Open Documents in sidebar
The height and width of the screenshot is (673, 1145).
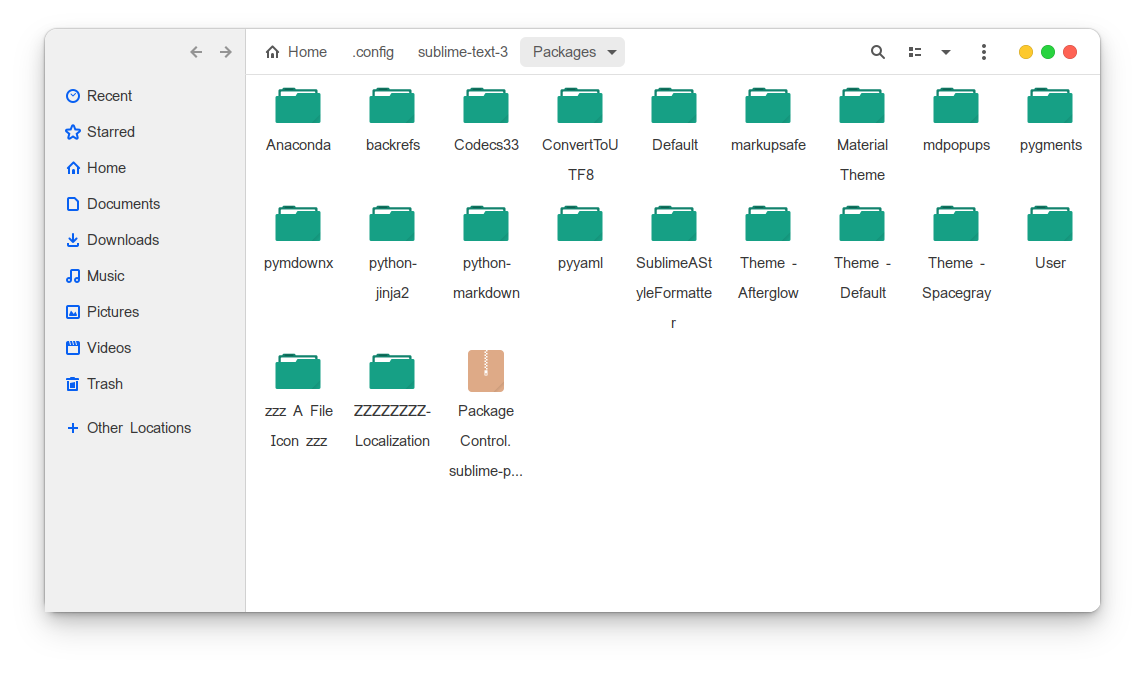click(112, 204)
